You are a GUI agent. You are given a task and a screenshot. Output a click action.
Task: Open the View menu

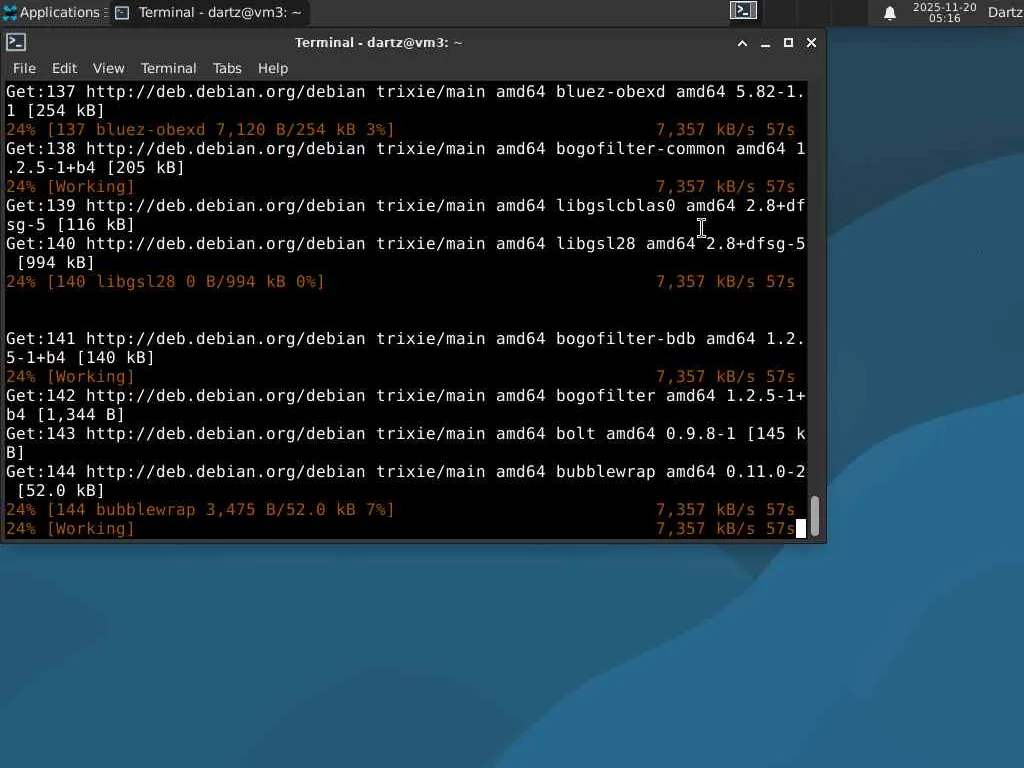(108, 68)
